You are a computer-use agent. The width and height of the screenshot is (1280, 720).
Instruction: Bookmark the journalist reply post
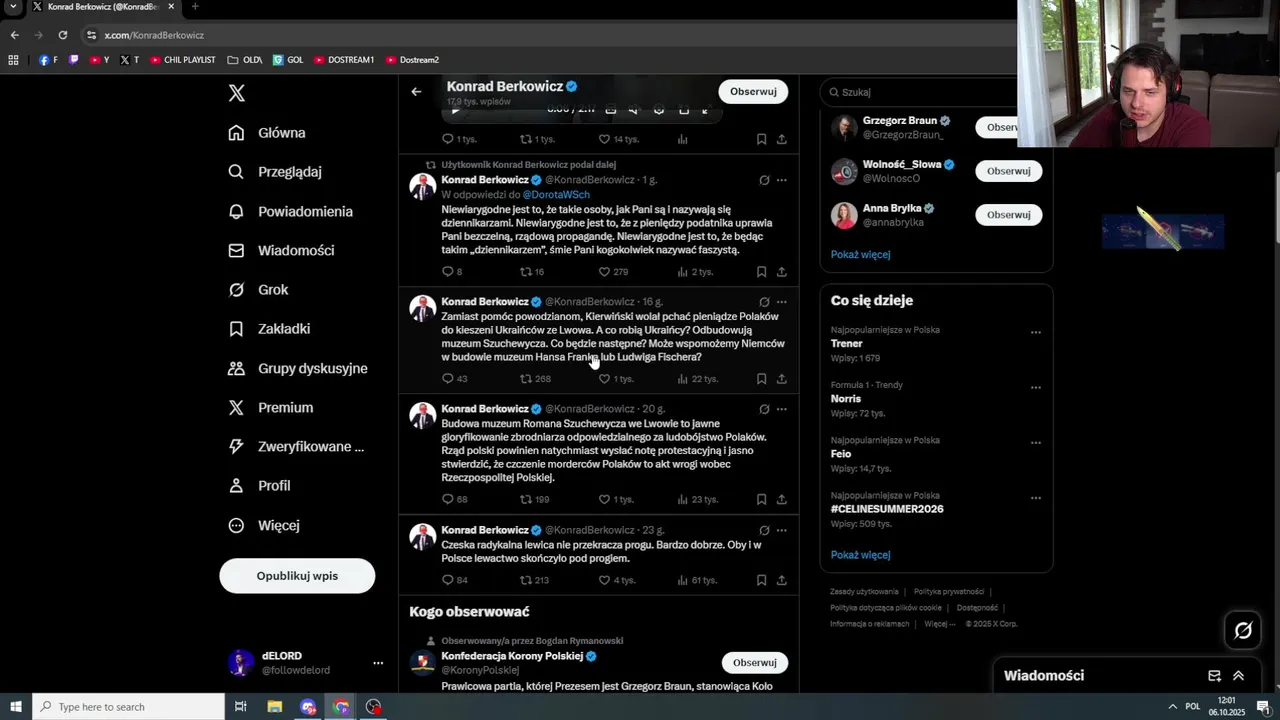click(x=761, y=272)
